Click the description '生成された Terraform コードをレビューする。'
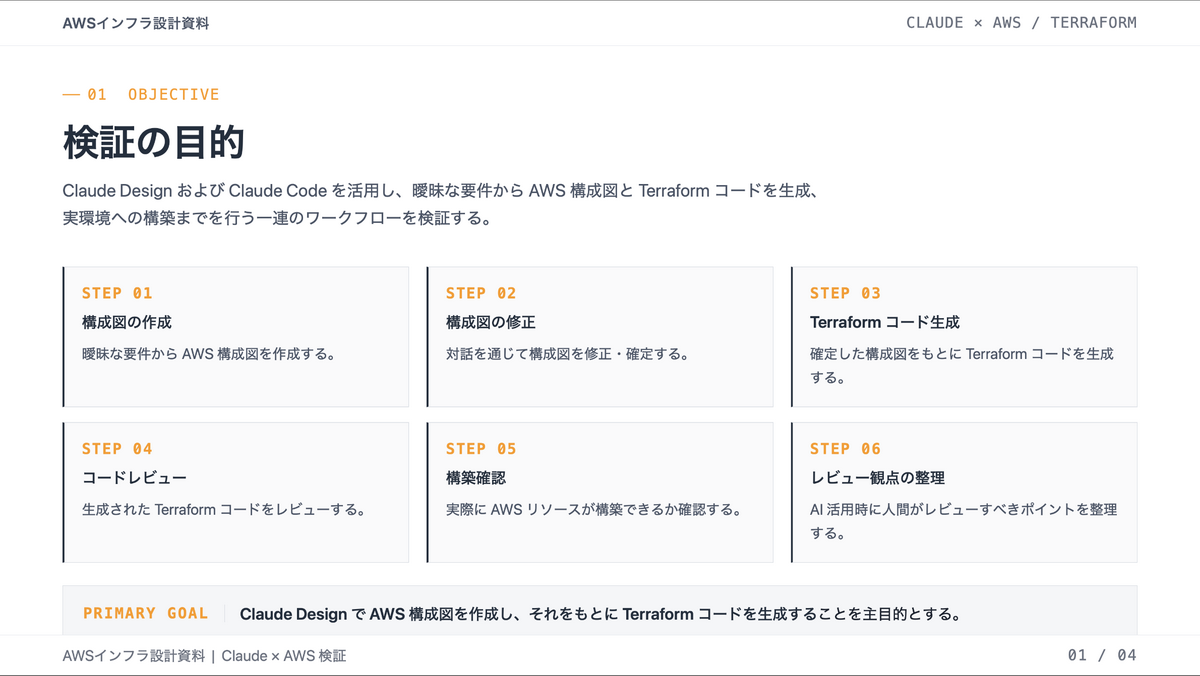Image resolution: width=1200 pixels, height=676 pixels. (223, 509)
